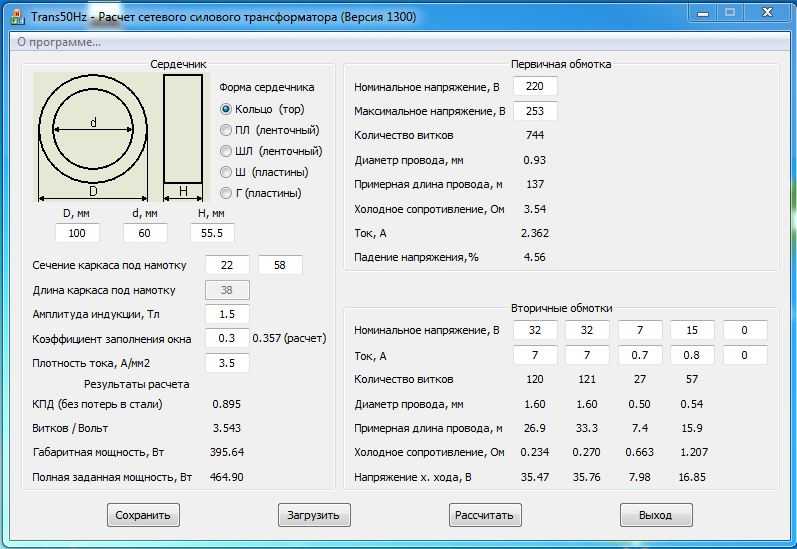Screen dimensions: 797x549
Task: Click the d, мм field showing 60
Action: pyautogui.click(x=145, y=233)
